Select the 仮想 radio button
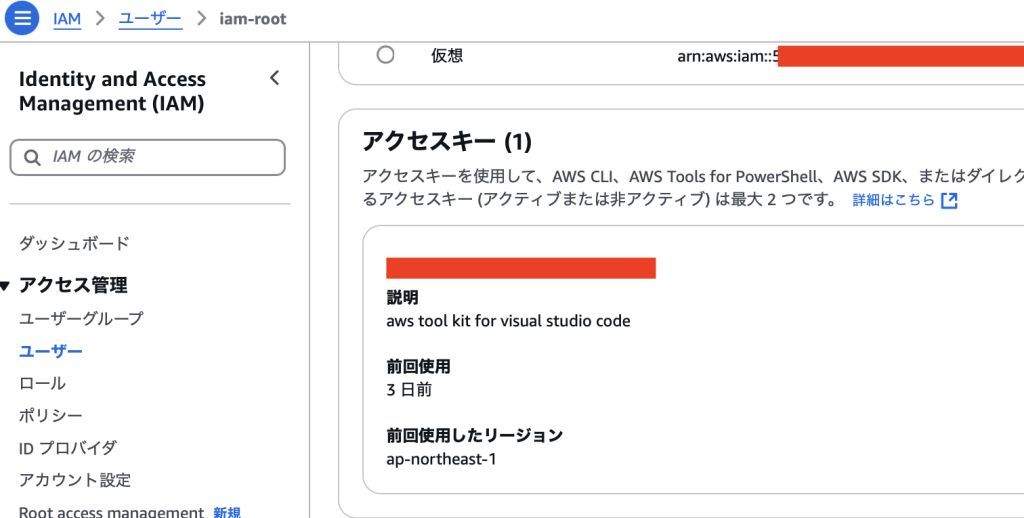The height and width of the screenshot is (518, 1024). click(385, 55)
